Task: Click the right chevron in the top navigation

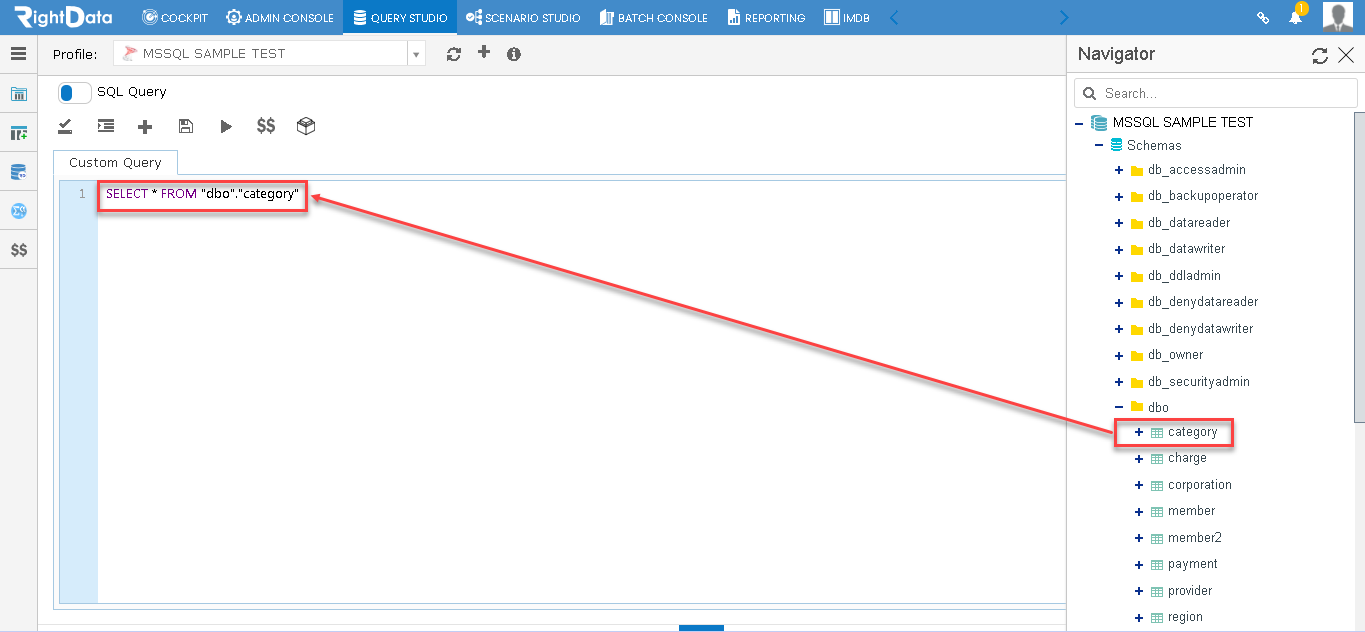Action: pyautogui.click(x=1063, y=17)
